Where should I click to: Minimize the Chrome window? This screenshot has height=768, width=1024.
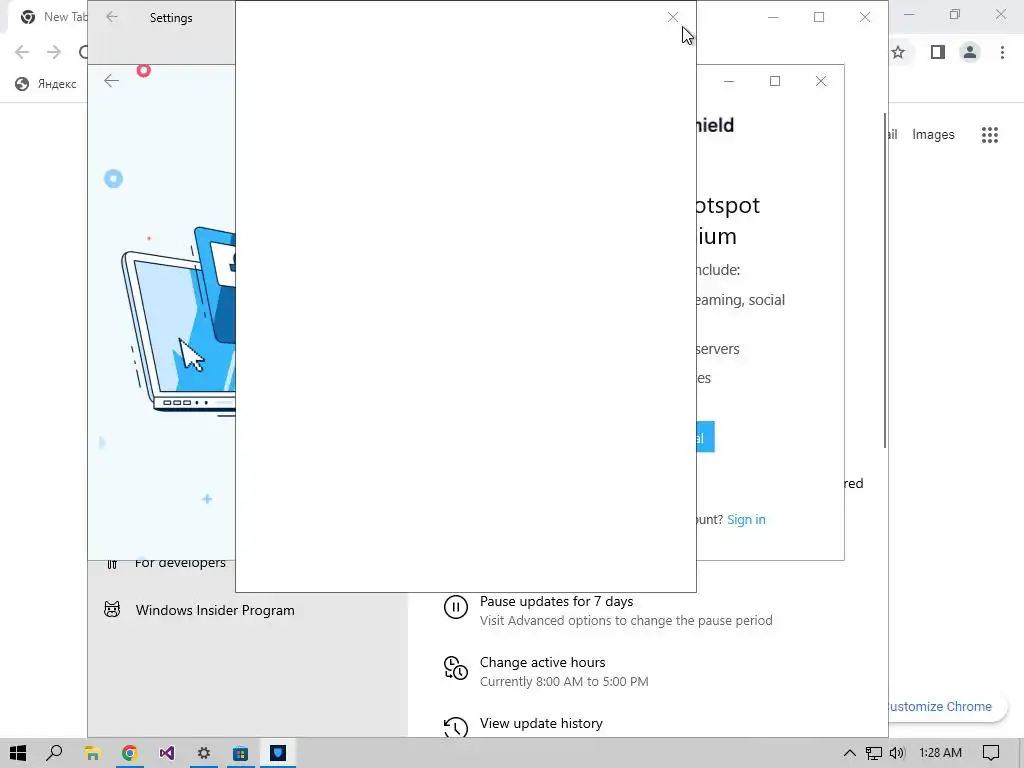click(x=909, y=14)
